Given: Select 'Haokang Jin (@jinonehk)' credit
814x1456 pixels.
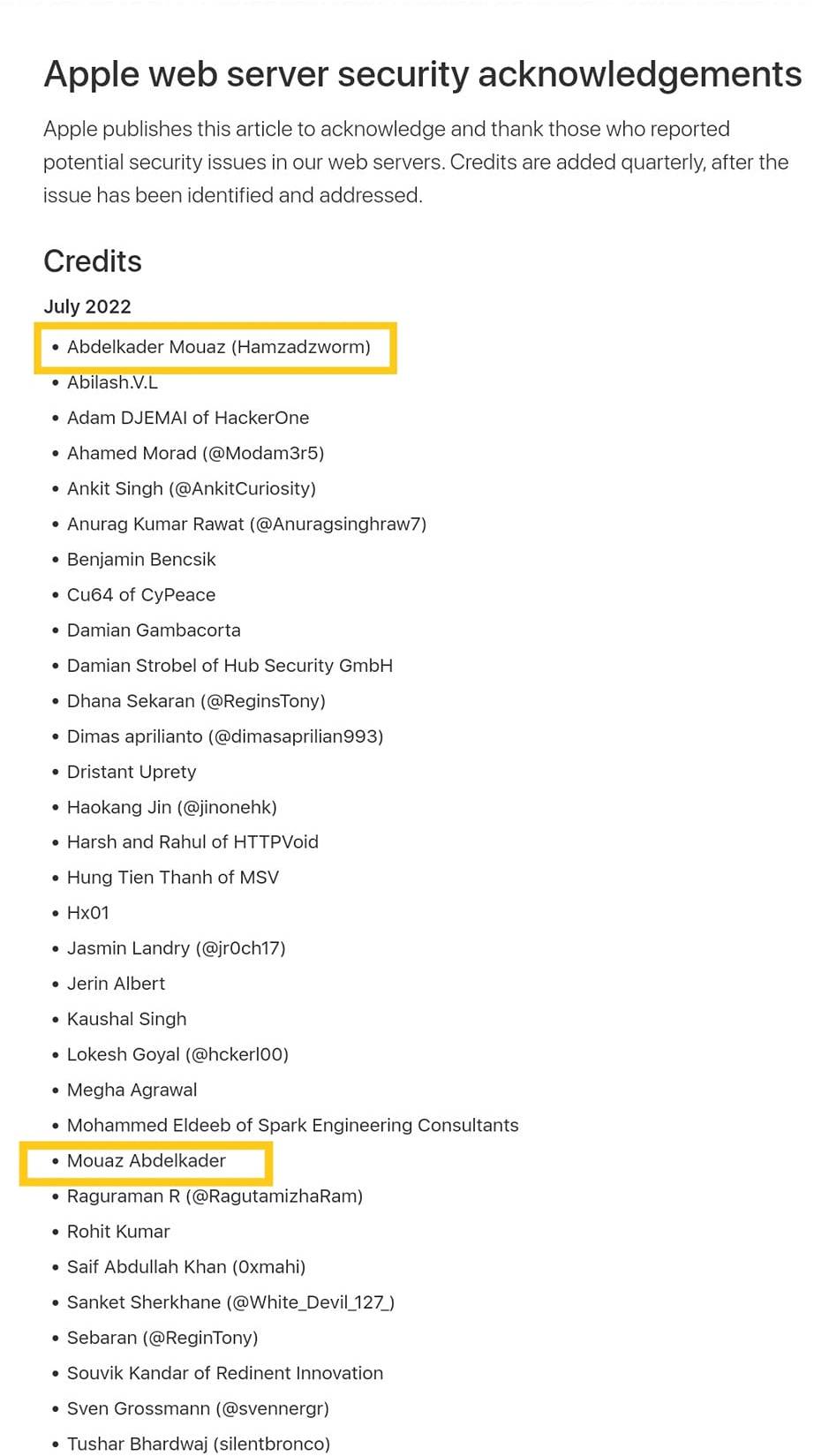Looking at the screenshot, I should (172, 807).
